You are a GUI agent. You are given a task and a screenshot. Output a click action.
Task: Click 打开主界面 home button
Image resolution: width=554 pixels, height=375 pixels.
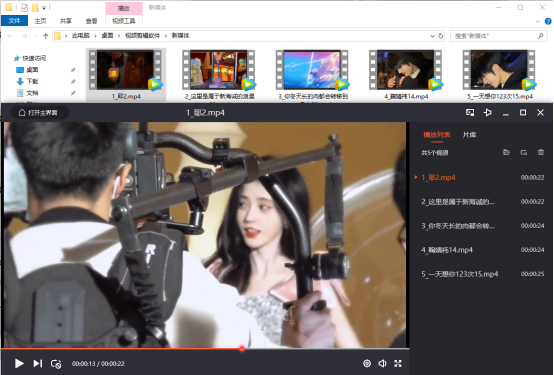pos(40,113)
